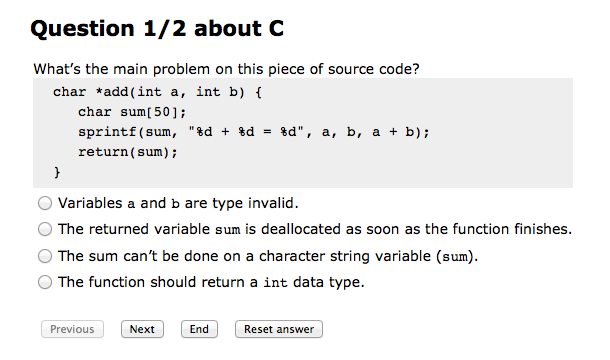Screen dimensions: 610x360
Task: End the quiz with End button
Action: click(199, 329)
